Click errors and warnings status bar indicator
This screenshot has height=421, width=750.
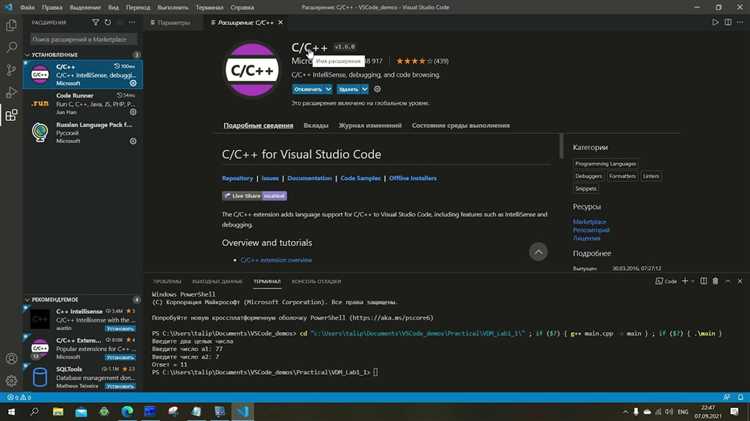click(x=19, y=397)
